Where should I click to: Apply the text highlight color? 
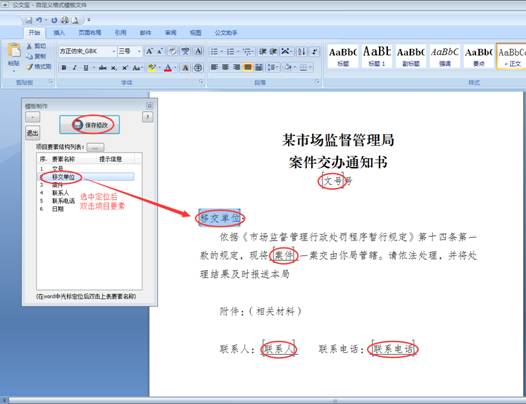coord(152,68)
